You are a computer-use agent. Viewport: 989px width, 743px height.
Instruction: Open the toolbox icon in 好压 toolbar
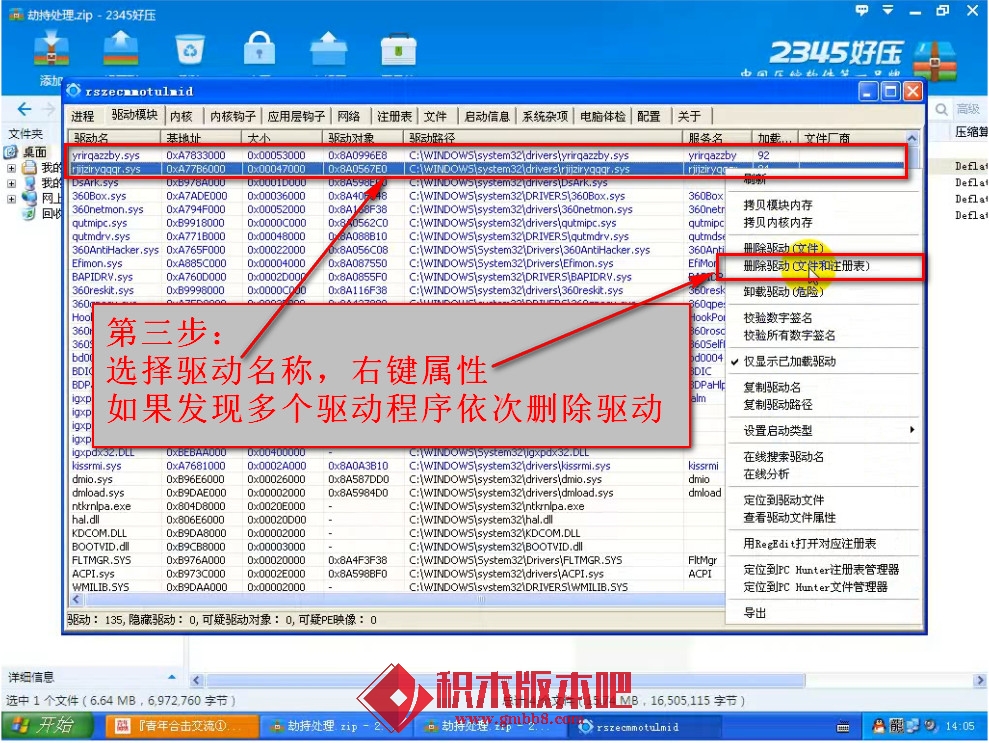[x=398, y=49]
